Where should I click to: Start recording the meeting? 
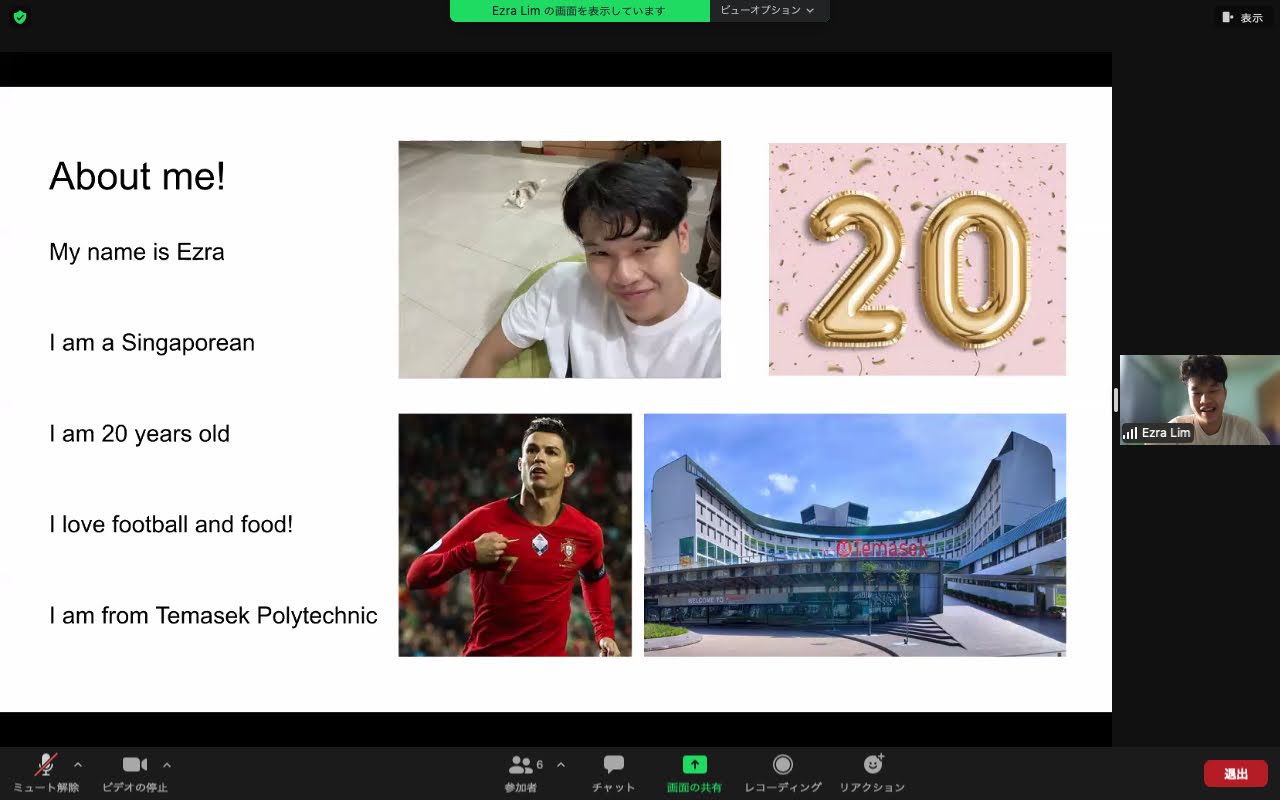(x=782, y=765)
